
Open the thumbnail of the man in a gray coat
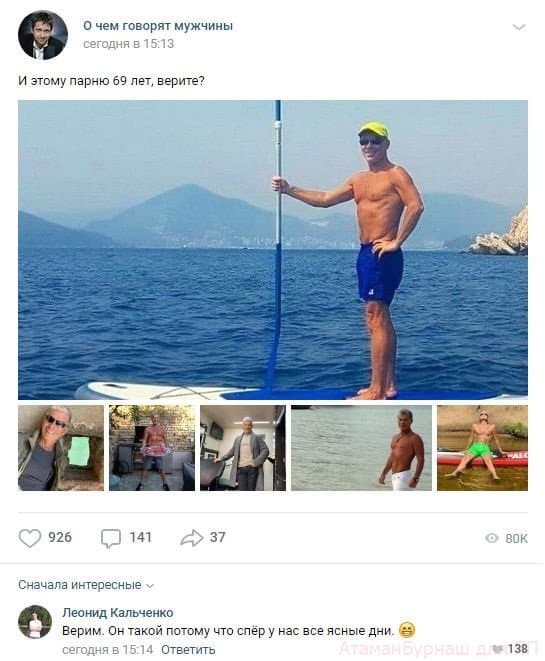(243, 448)
